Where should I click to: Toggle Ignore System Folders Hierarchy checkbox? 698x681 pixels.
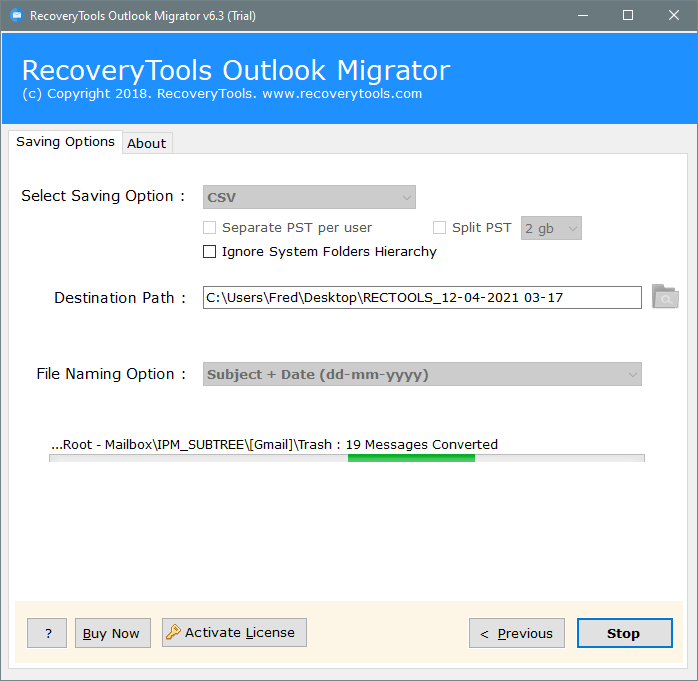(x=209, y=251)
